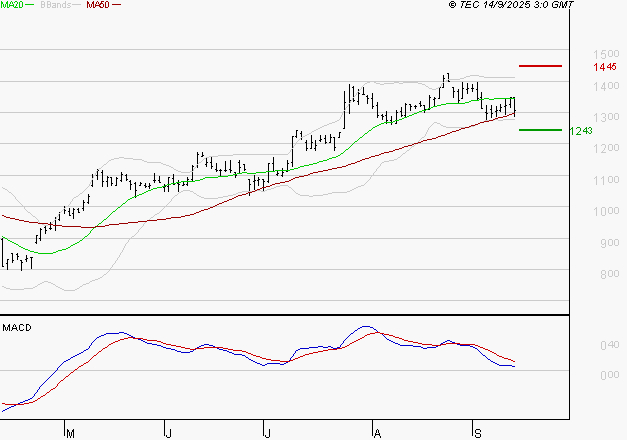
Task: Click the 1500 price axis label
Action: (x=606, y=54)
